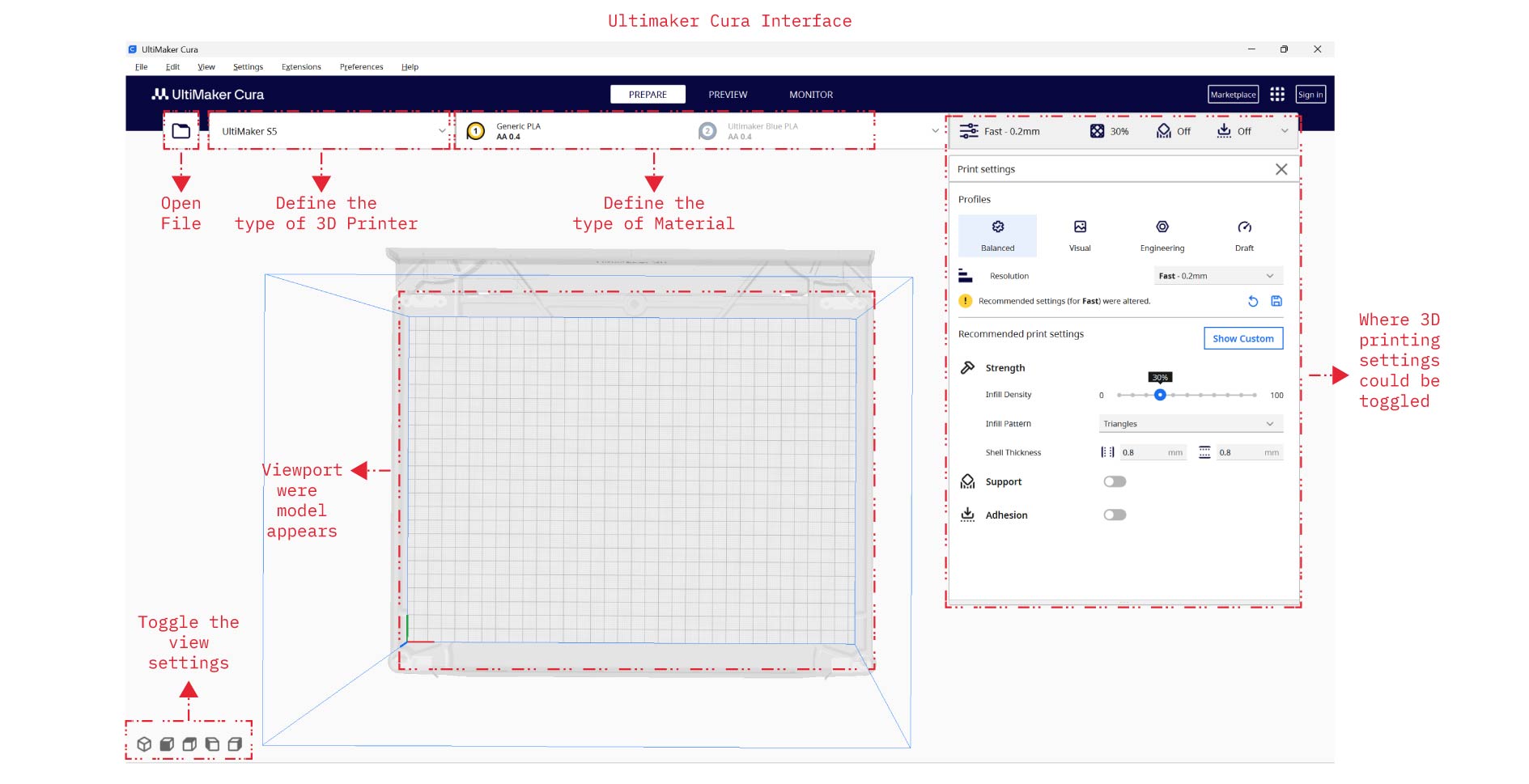The image size is (1529, 784).
Task: Open the Infill Pattern Triangles dropdown
Action: click(1190, 424)
